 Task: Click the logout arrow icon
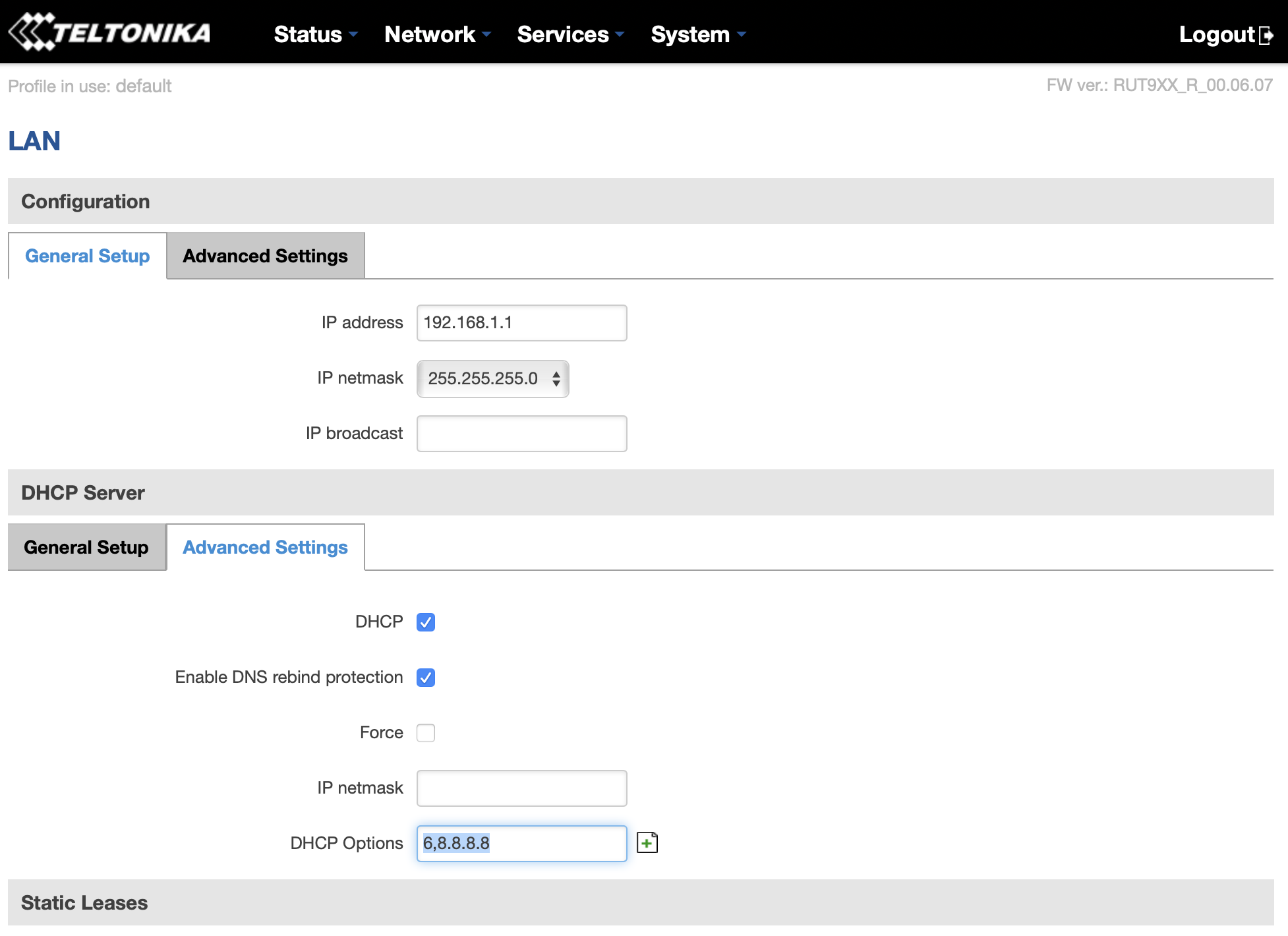click(1266, 35)
